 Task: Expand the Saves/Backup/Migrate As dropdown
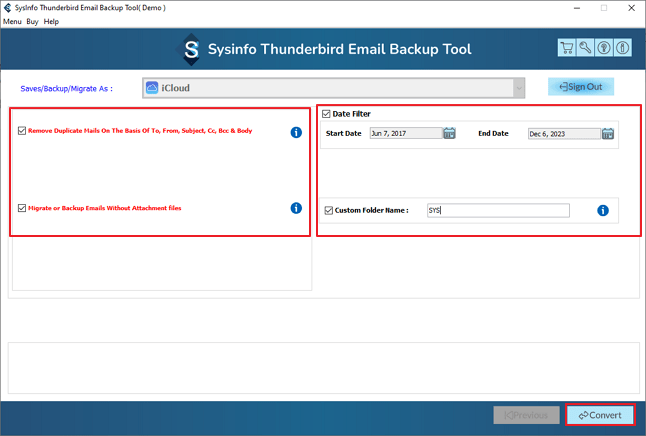[x=518, y=89]
